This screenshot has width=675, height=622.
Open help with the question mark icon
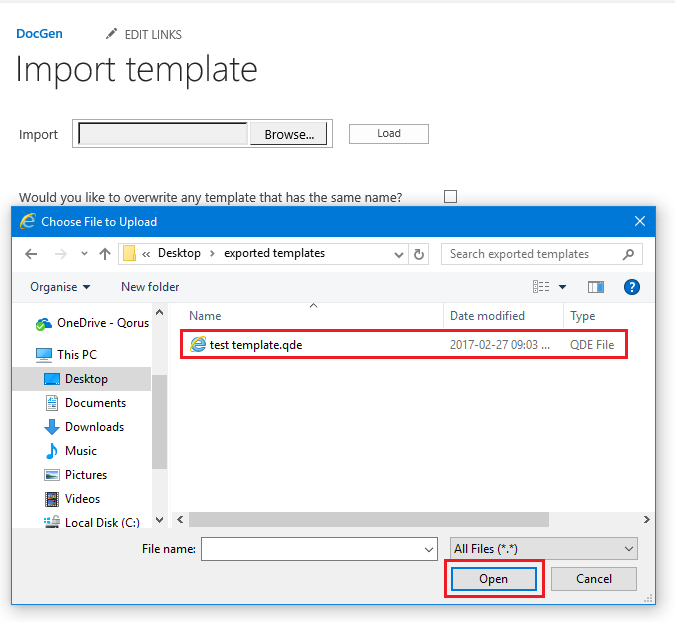(x=632, y=287)
